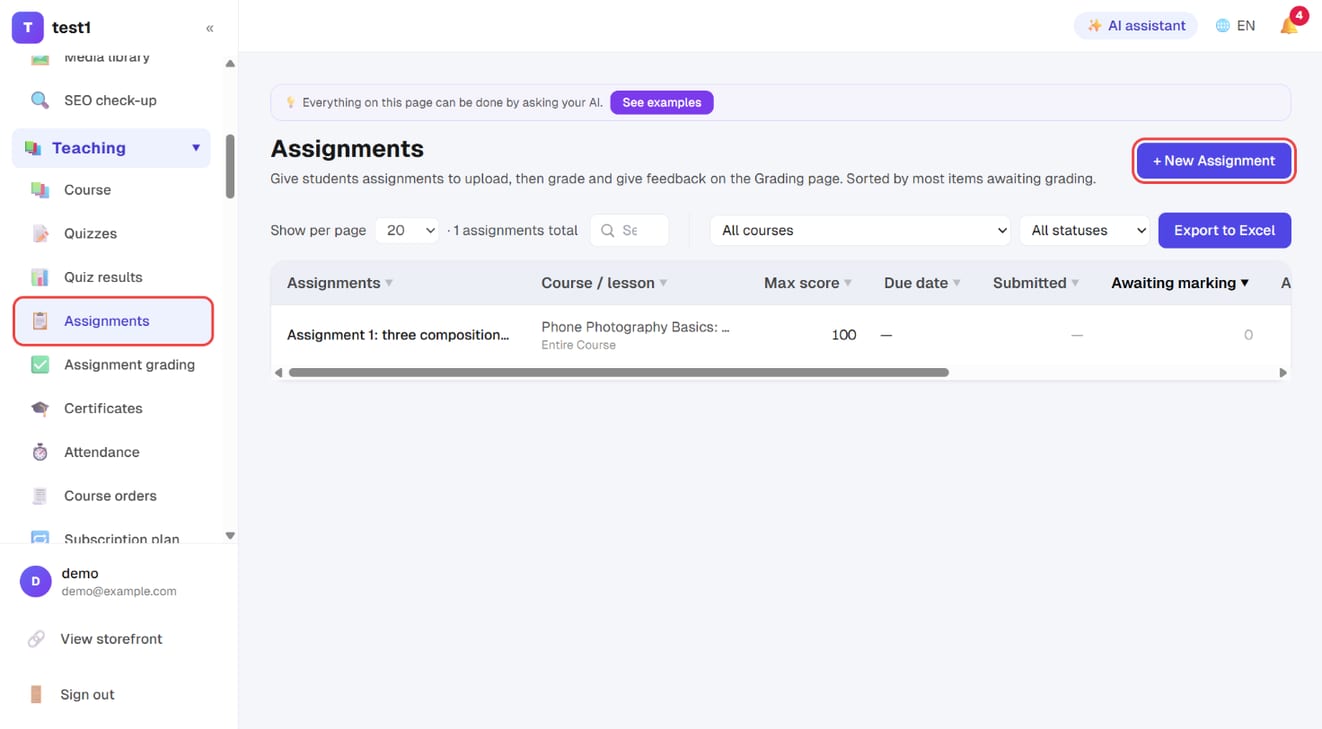Click the Quiz results chart icon
The image size is (1322, 729).
coord(40,277)
